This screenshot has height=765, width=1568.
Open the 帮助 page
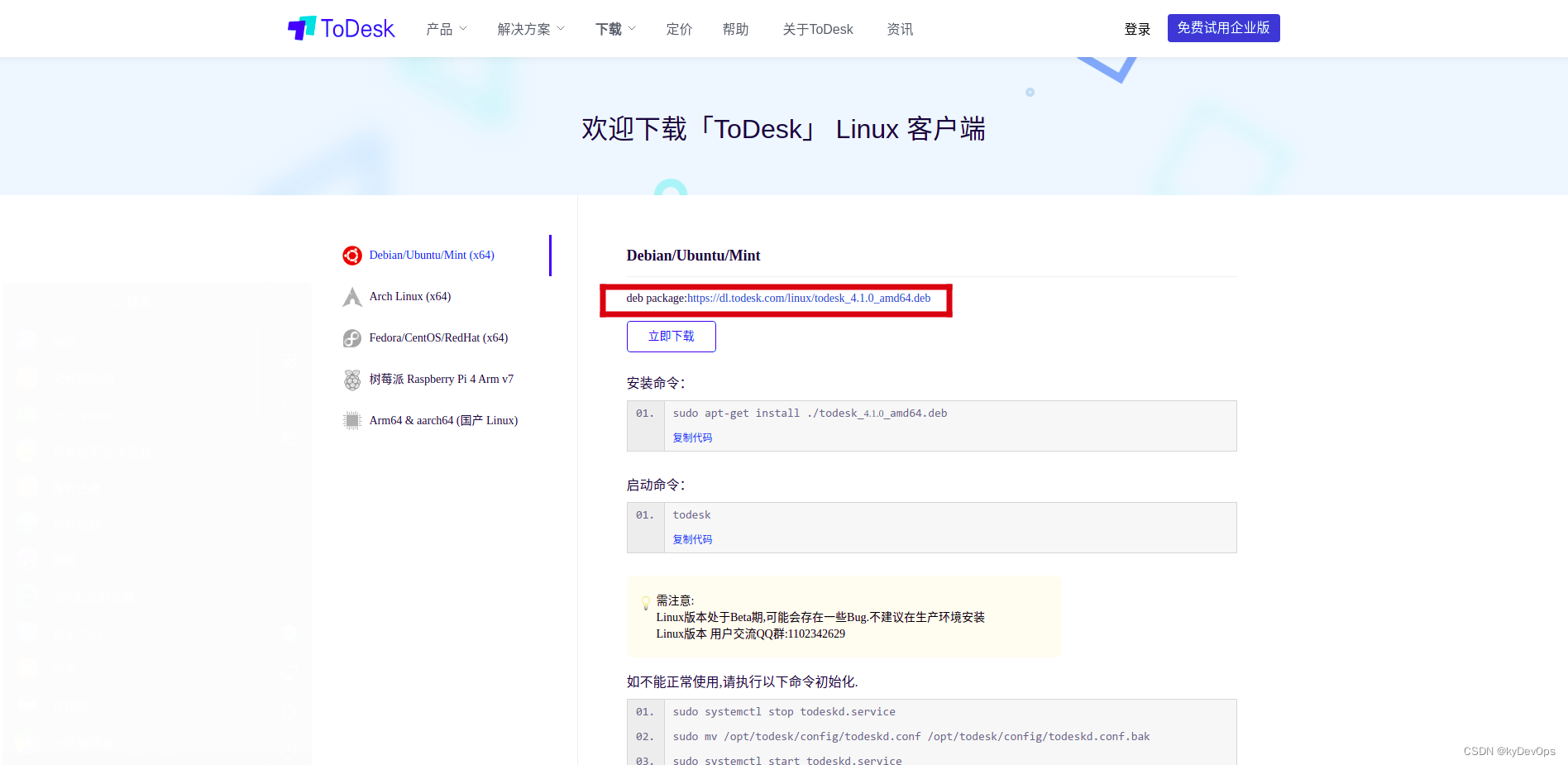click(x=735, y=29)
